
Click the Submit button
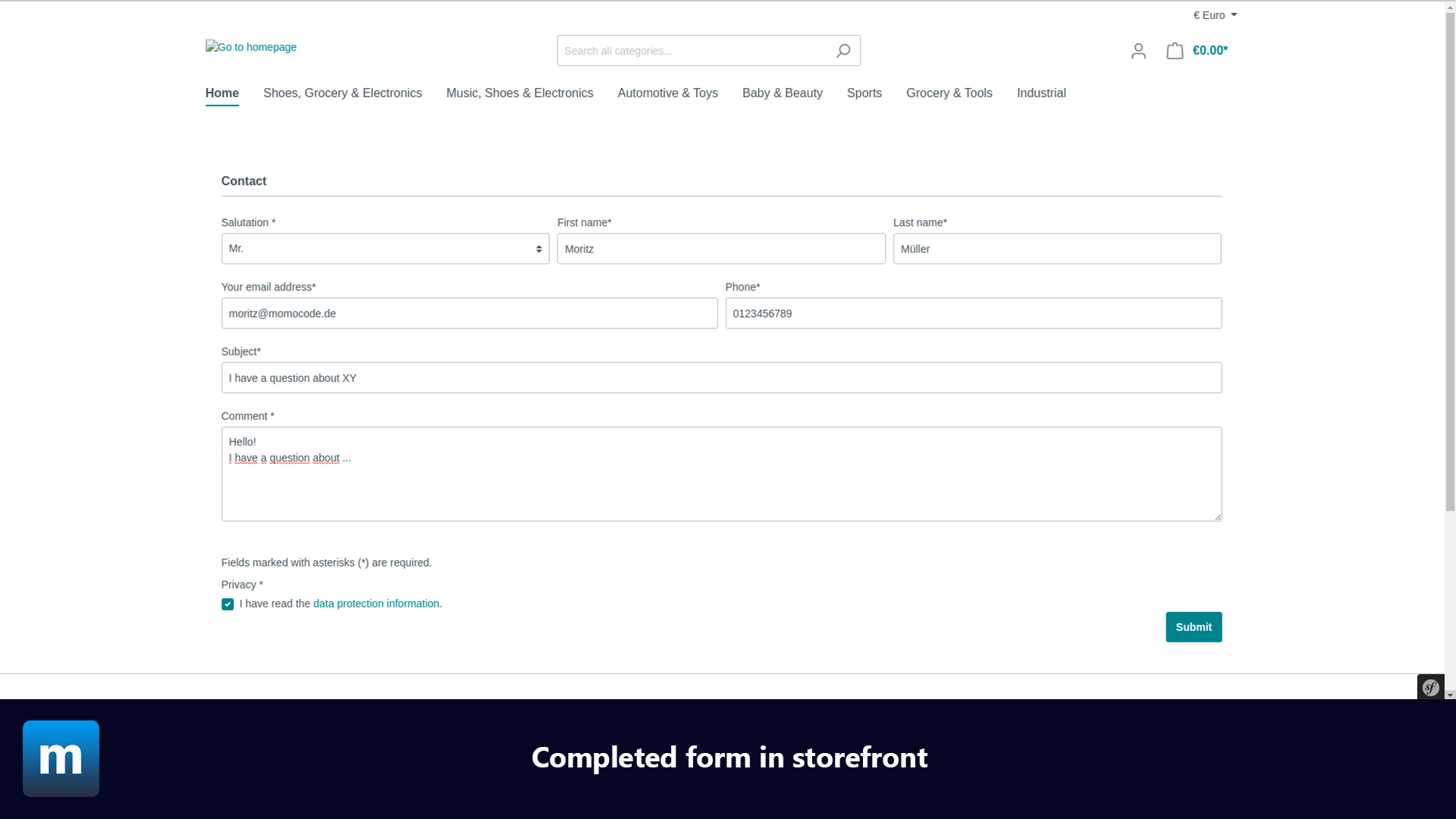pos(1194,627)
